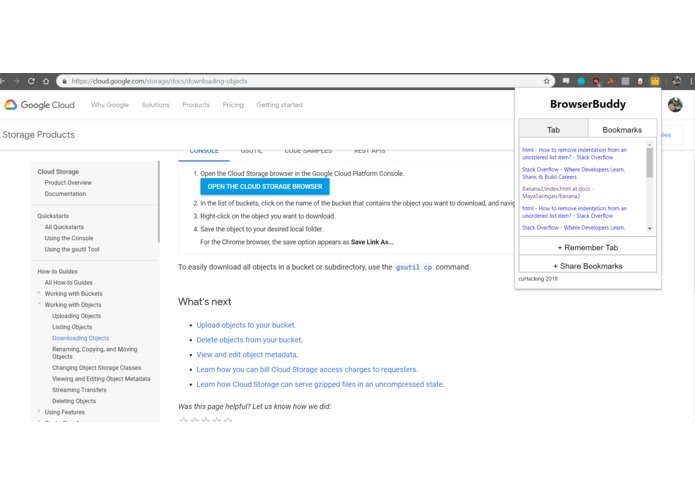
Task: Open Product Overview in sidebar
Action: pos(68,183)
